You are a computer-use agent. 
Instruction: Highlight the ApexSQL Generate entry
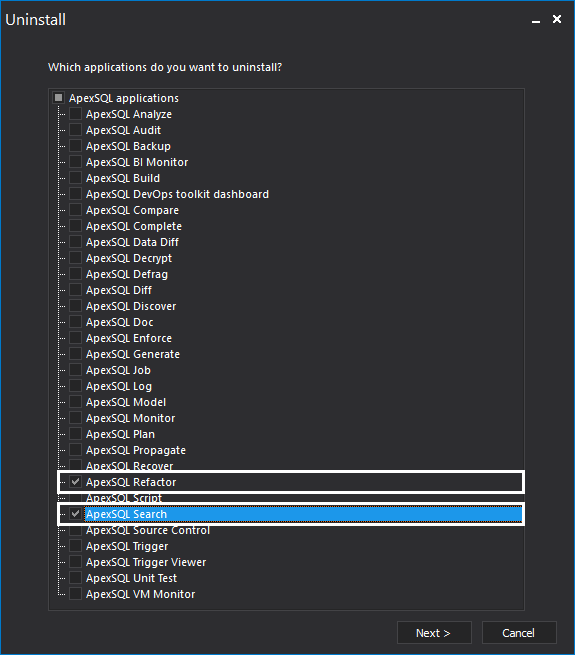coord(133,354)
